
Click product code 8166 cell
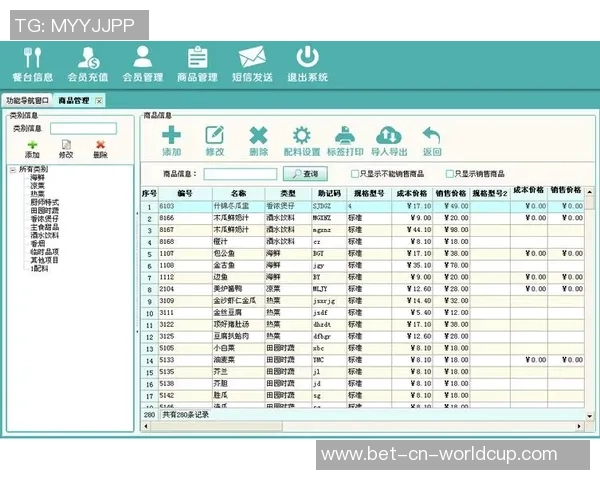[185, 218]
